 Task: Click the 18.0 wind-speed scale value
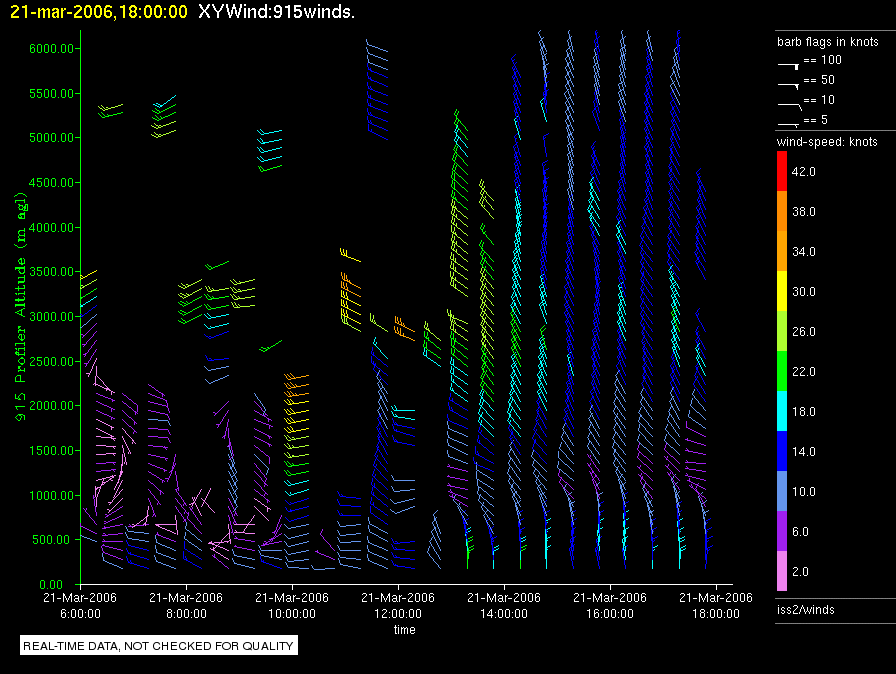tap(803, 411)
